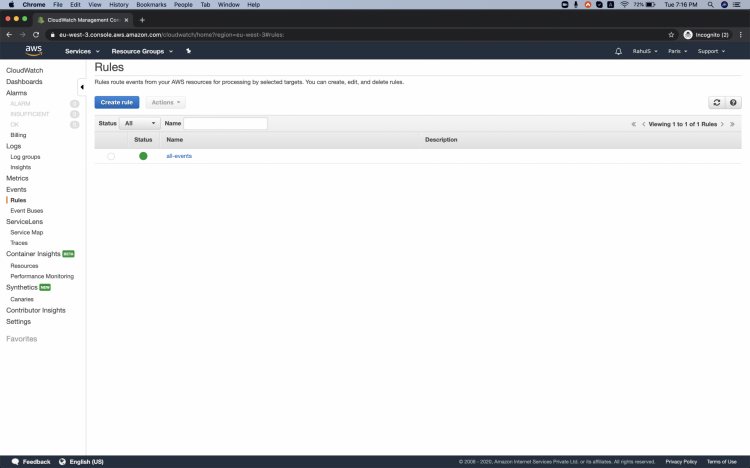
Task: Open Chrome's three-dot menu
Action: 740,34
